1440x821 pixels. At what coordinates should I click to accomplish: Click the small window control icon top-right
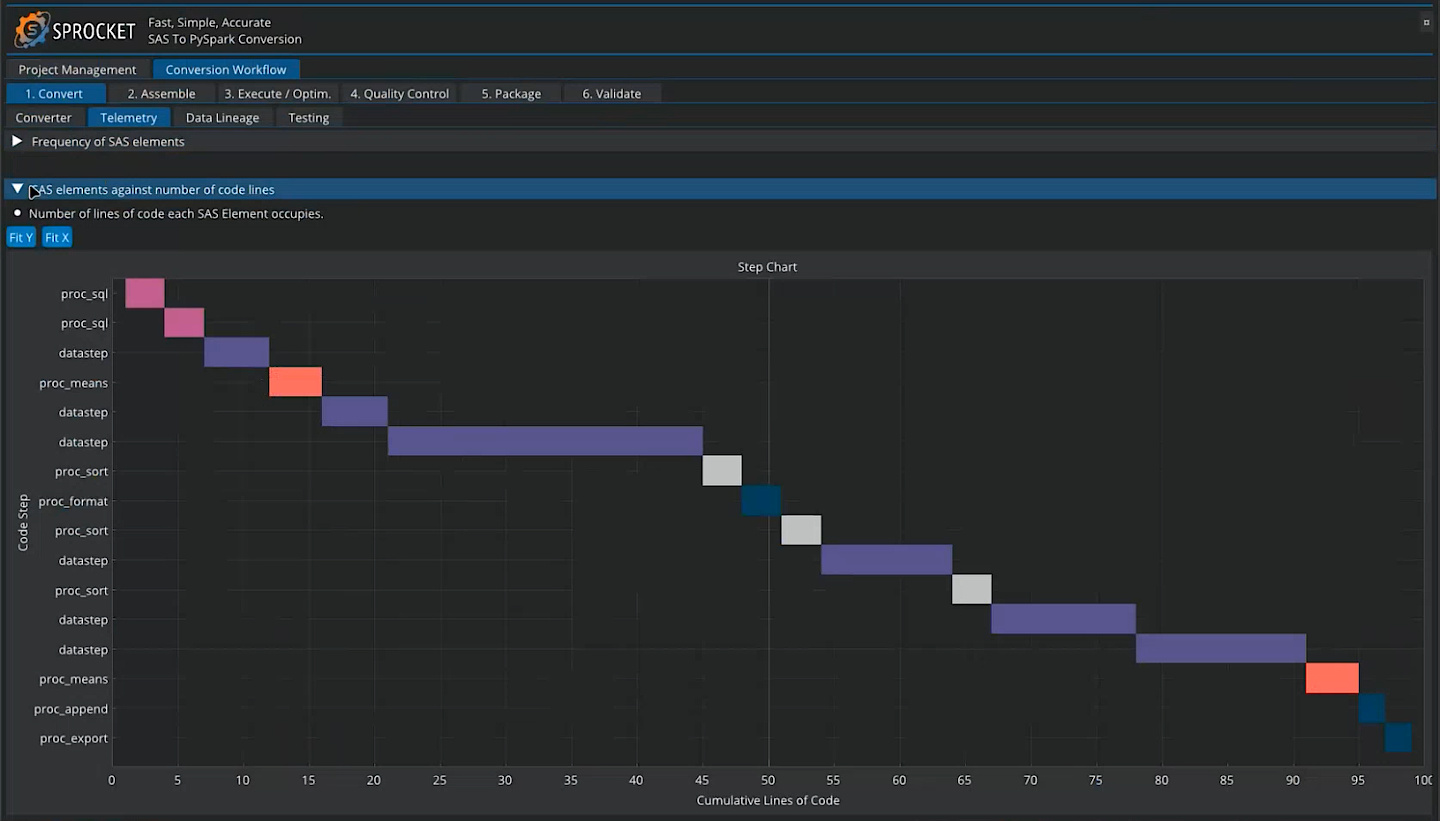click(1426, 22)
